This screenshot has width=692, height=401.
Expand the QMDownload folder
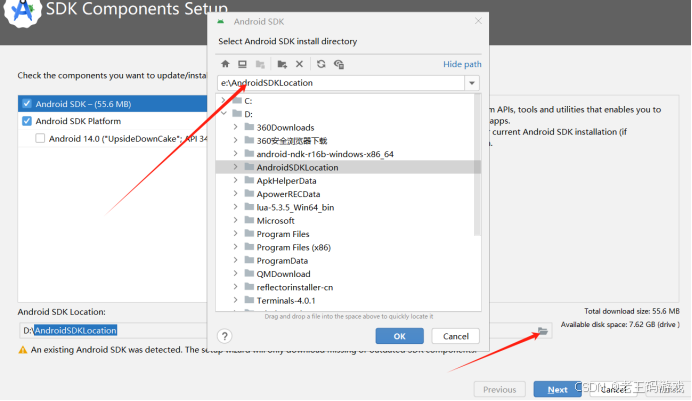[236, 273]
